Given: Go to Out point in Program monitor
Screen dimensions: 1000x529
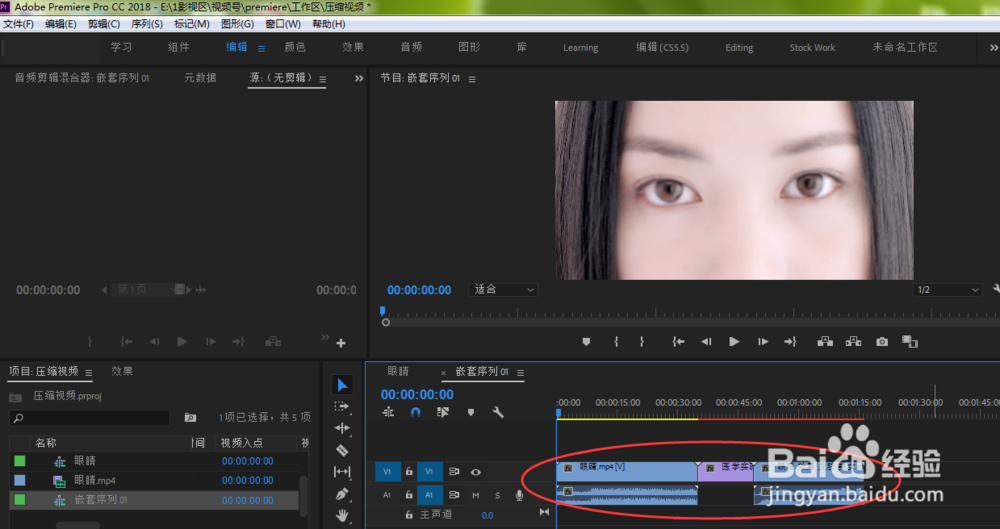Looking at the screenshot, I should pyautogui.click(x=790, y=342).
